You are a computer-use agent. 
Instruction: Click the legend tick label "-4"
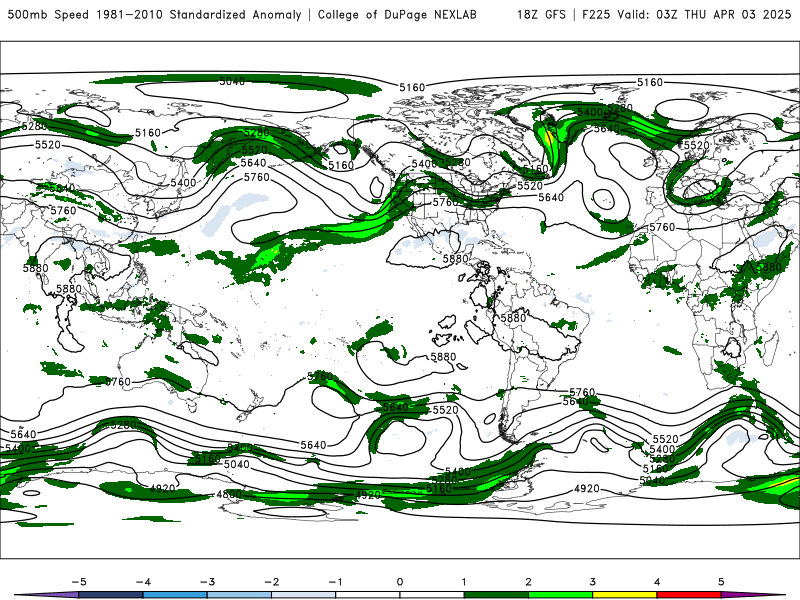tap(143, 582)
